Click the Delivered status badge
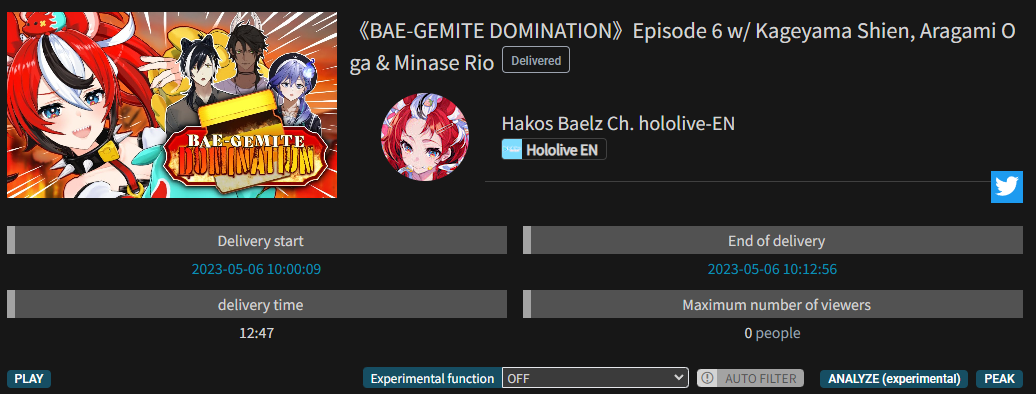Viewport: 1036px width, 394px height. point(536,61)
